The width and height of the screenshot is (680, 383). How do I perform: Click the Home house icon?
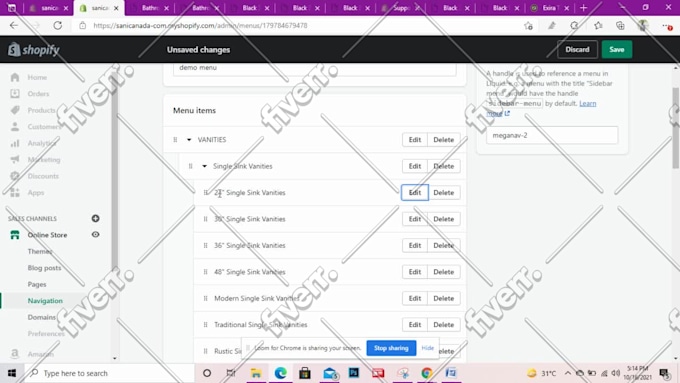pos(15,77)
